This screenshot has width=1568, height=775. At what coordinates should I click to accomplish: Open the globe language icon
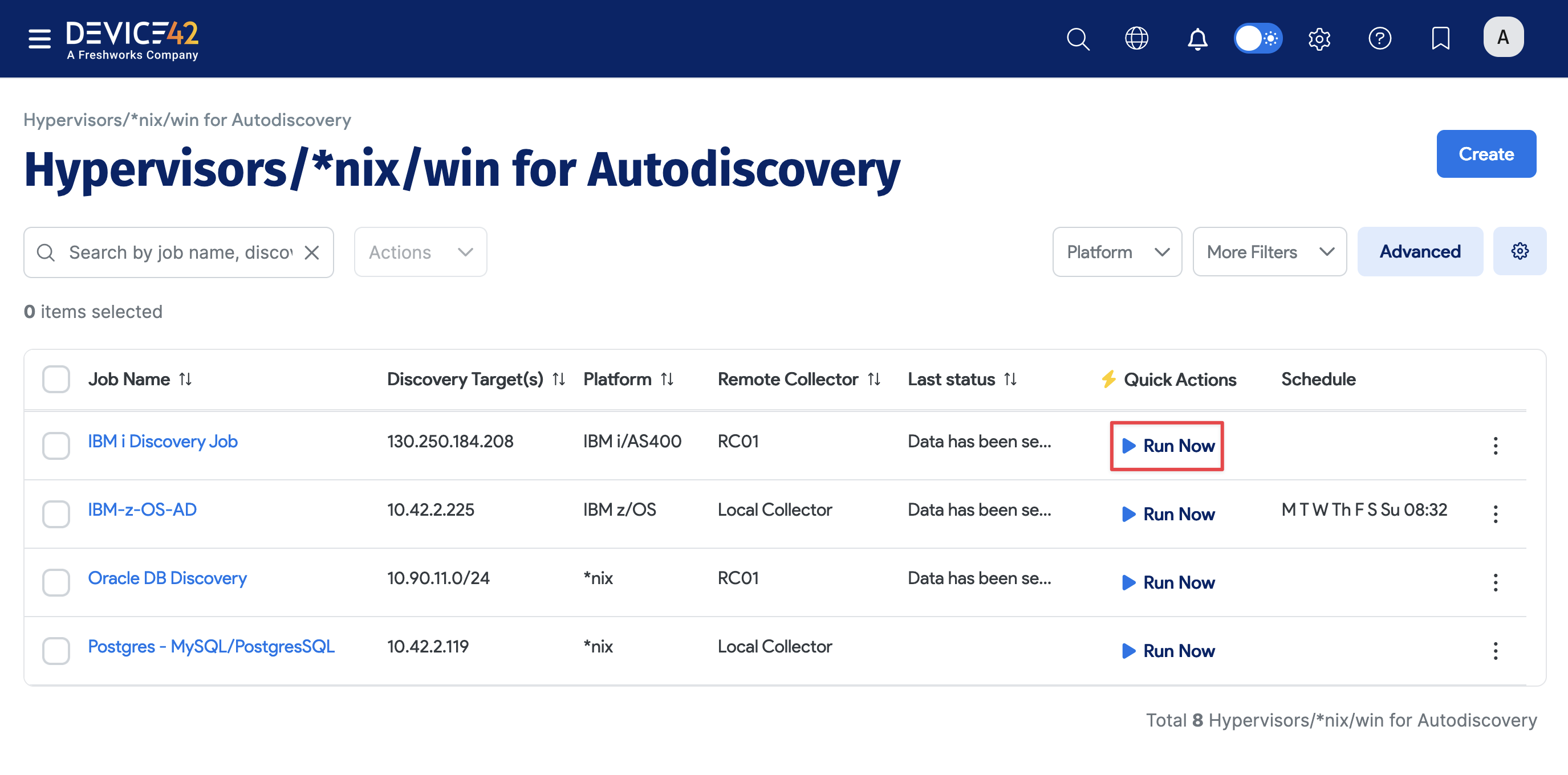coord(1136,38)
